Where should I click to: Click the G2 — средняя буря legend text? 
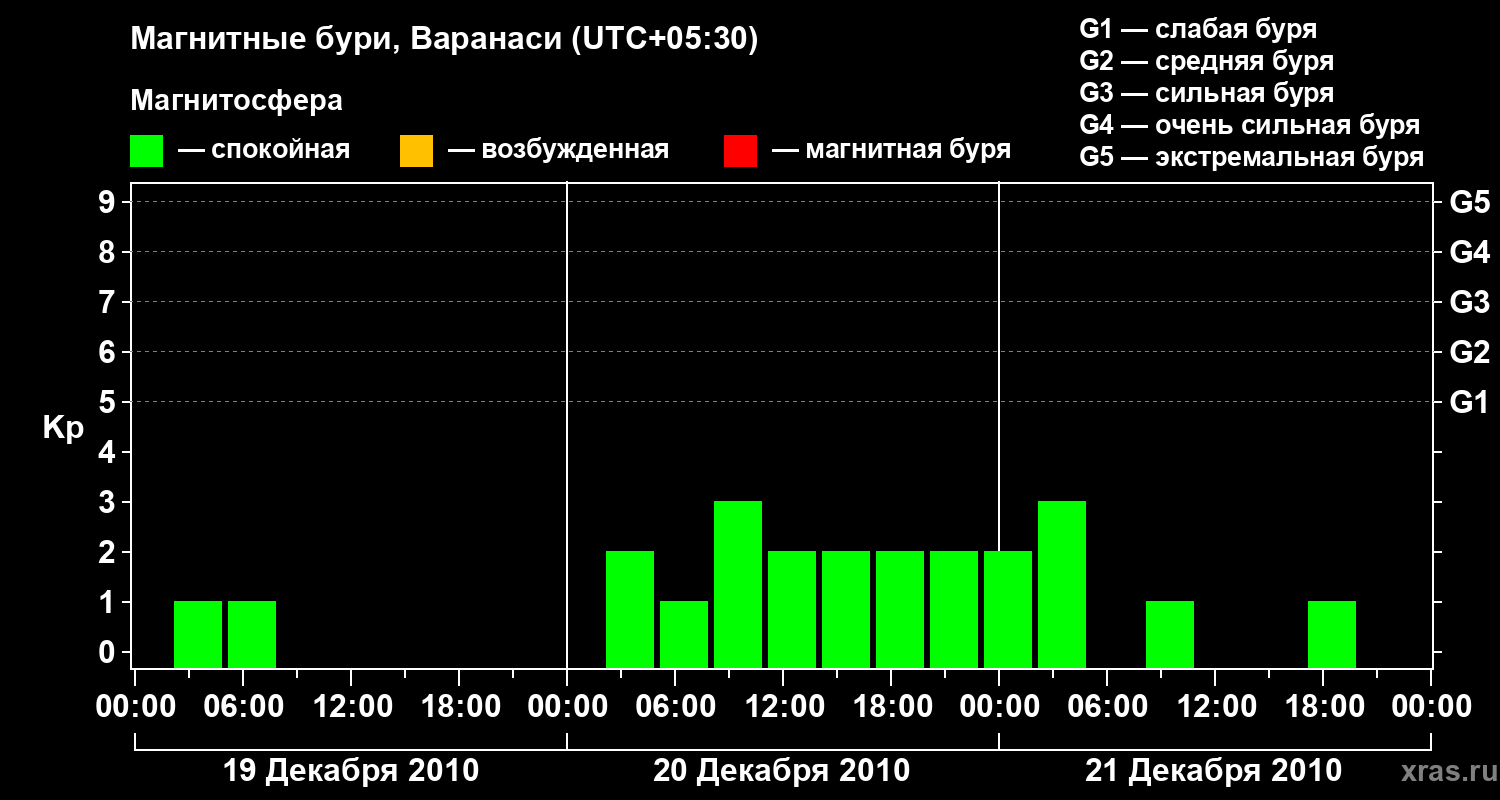[1207, 61]
